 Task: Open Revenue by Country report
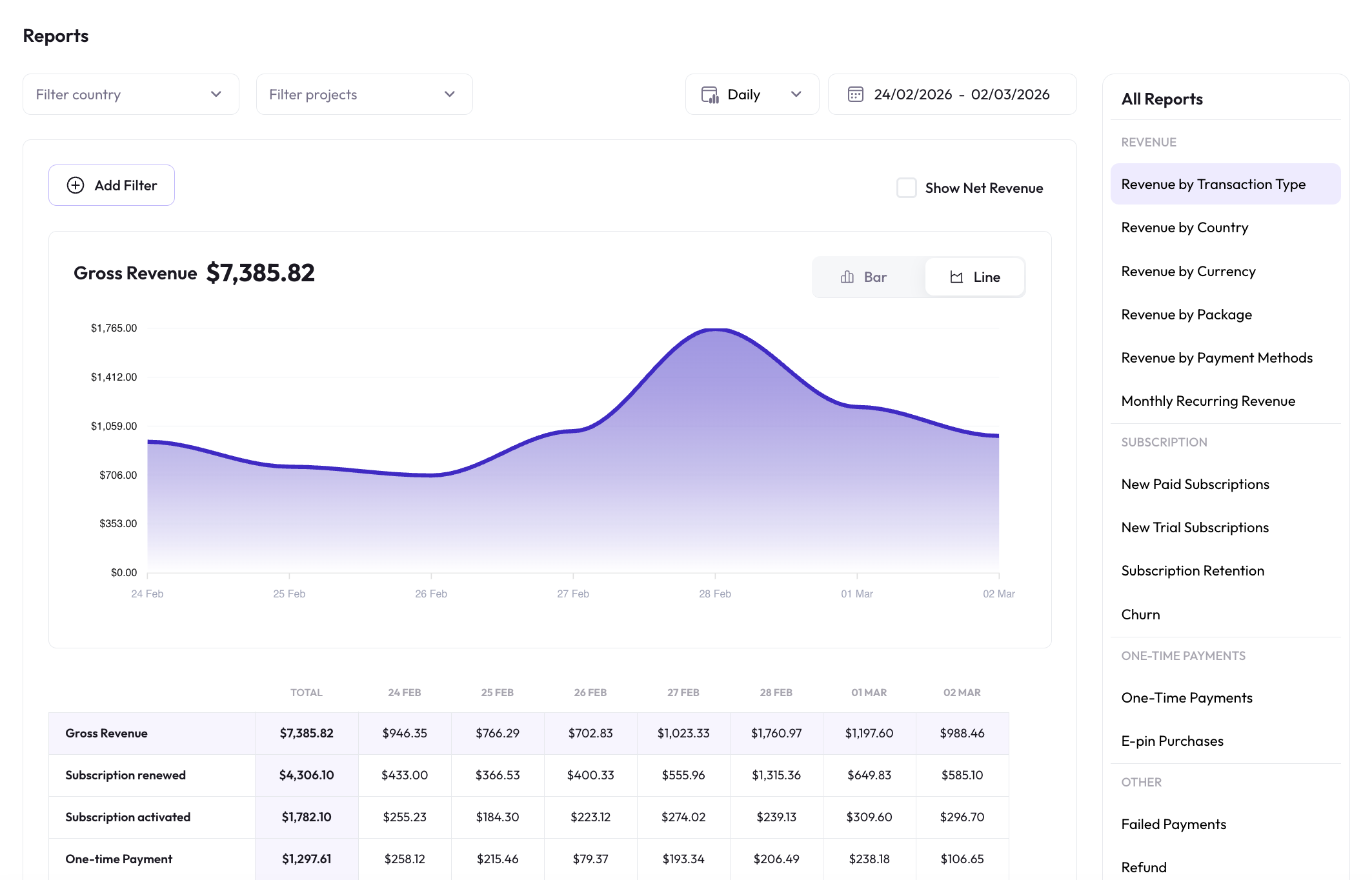pos(1184,228)
